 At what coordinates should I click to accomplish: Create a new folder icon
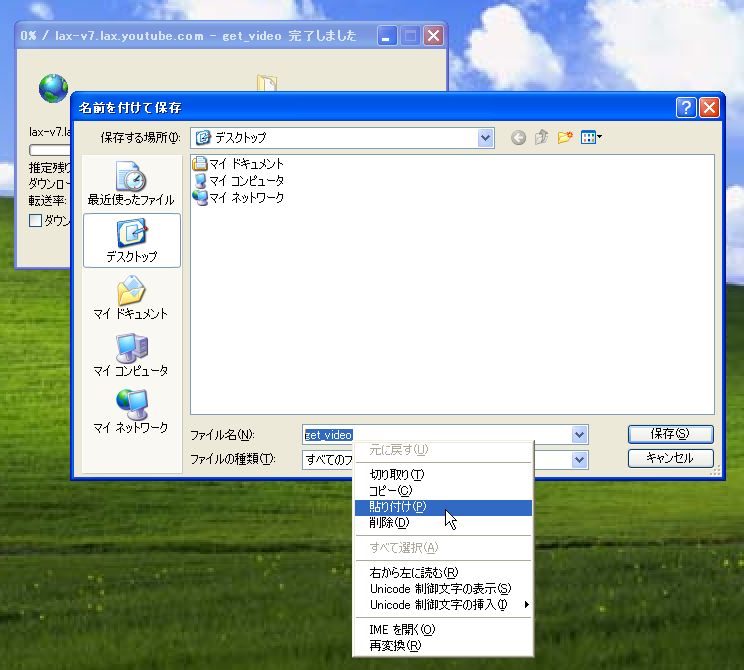[565, 138]
